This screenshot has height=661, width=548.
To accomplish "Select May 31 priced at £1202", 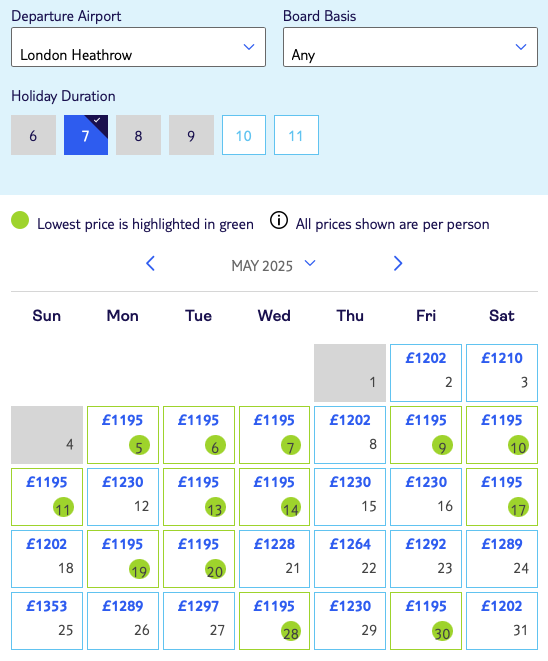I will (x=502, y=621).
